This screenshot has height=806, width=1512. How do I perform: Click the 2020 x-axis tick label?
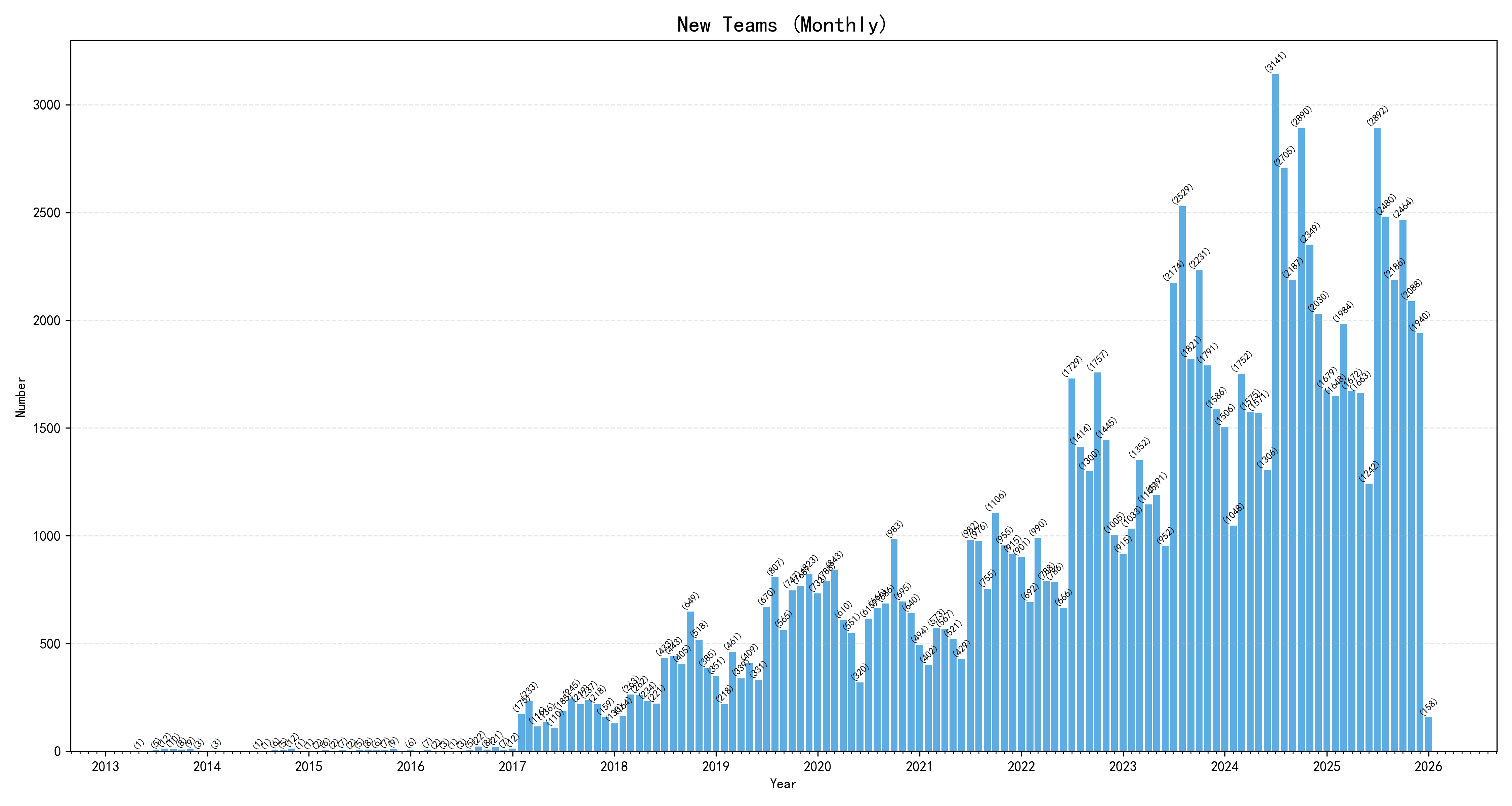click(x=817, y=767)
